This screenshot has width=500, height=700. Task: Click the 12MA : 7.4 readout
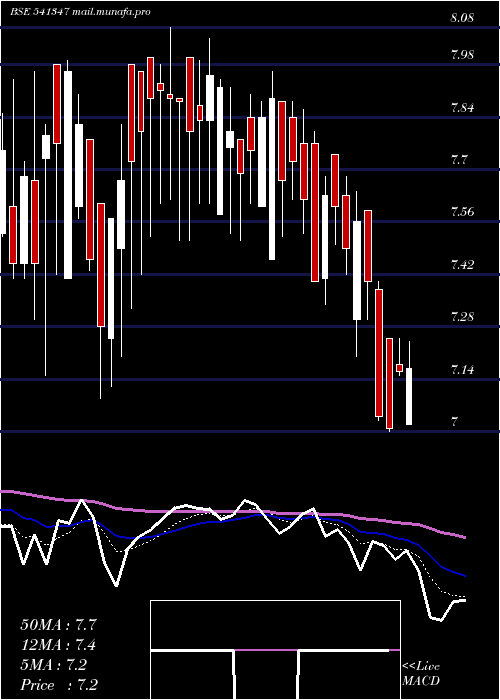click(x=58, y=645)
